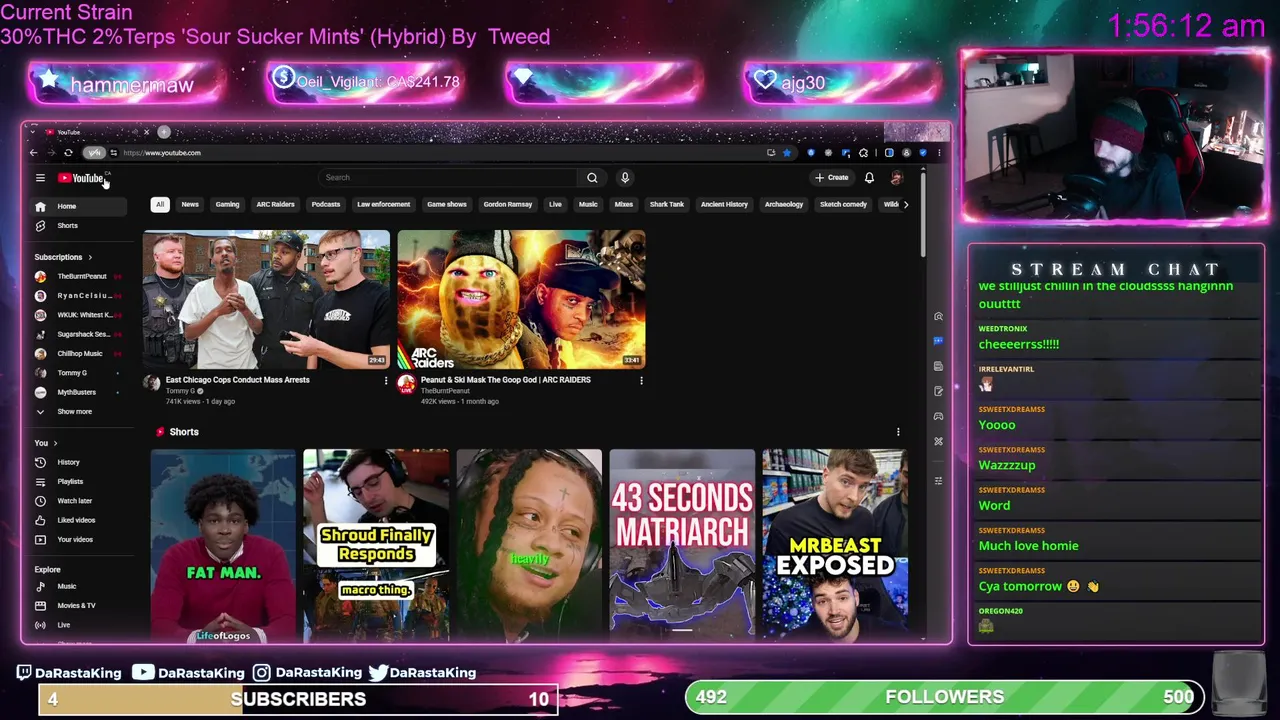Select the Gordon Ramsay chip

tap(508, 204)
